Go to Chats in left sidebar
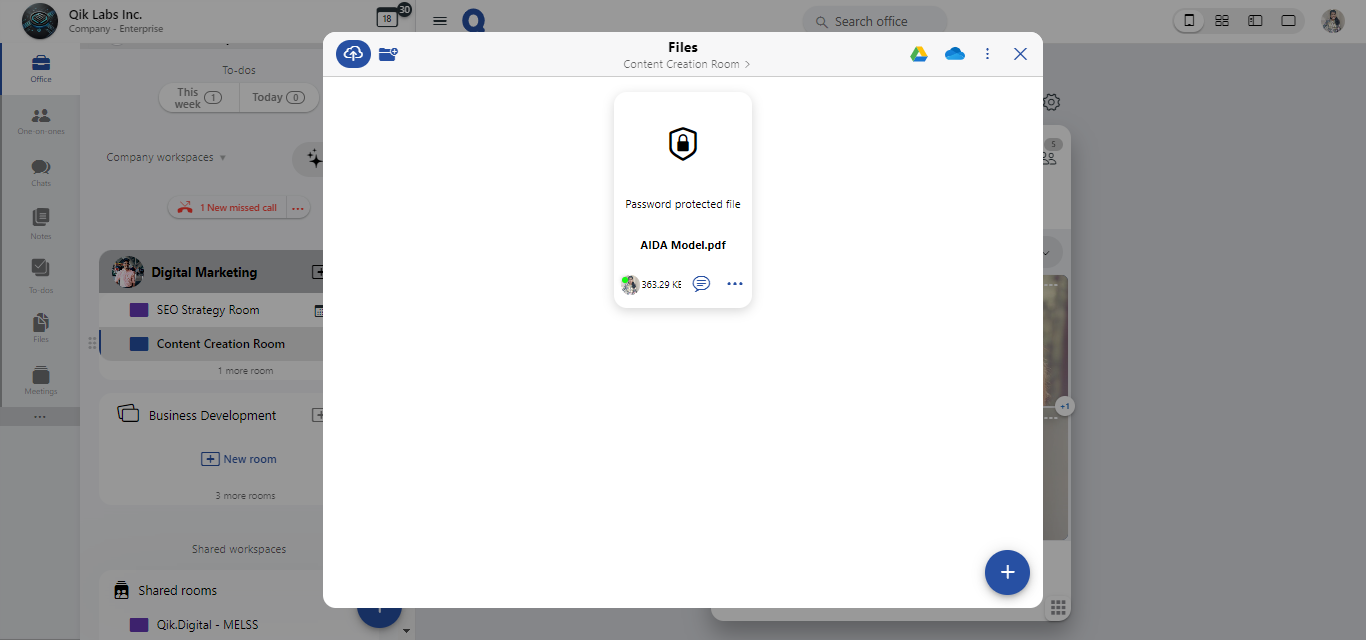 point(40,172)
